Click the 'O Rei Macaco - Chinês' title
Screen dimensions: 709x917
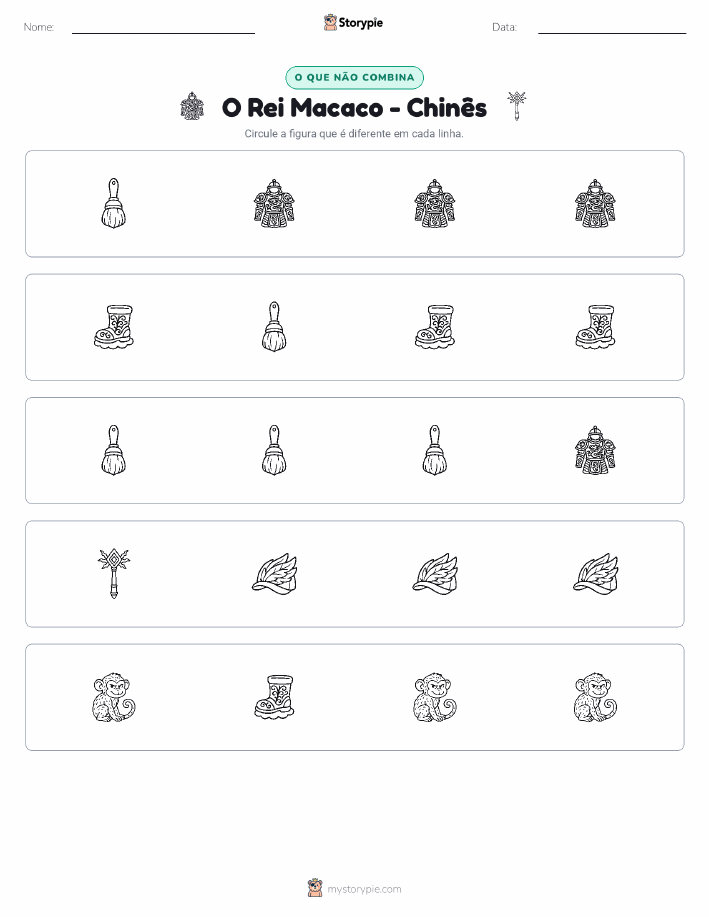click(354, 108)
